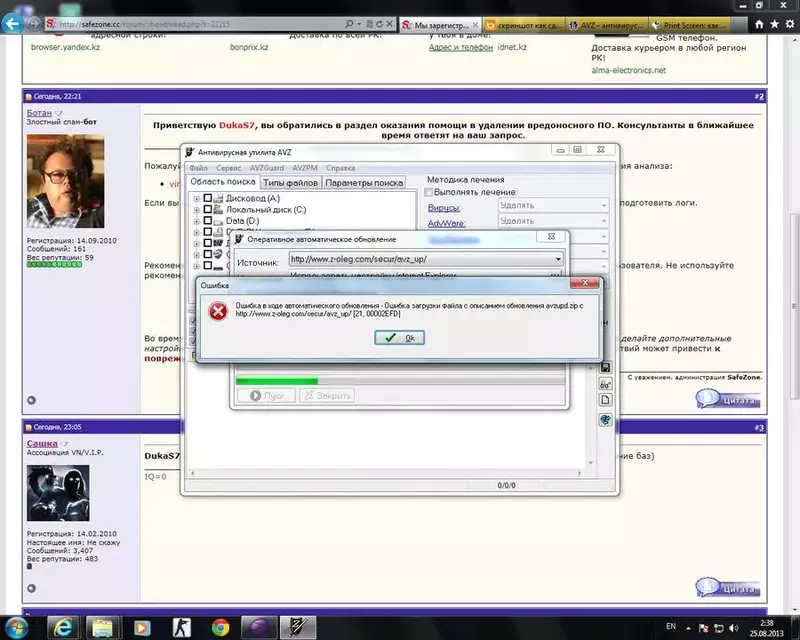This screenshot has width=800, height=640.
Task: Click the browser Forward arrow button
Action: coord(33,23)
